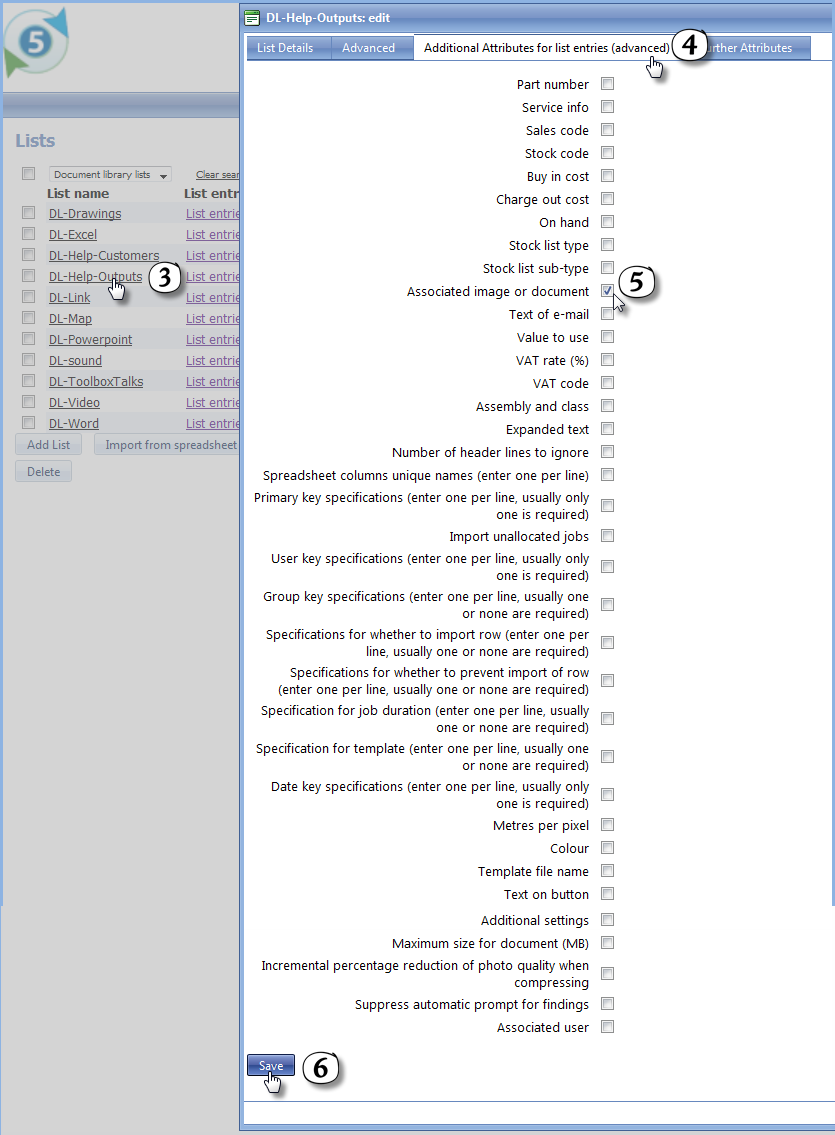Image resolution: width=835 pixels, height=1135 pixels.
Task: Check the Stock list type box
Action: [x=608, y=245]
